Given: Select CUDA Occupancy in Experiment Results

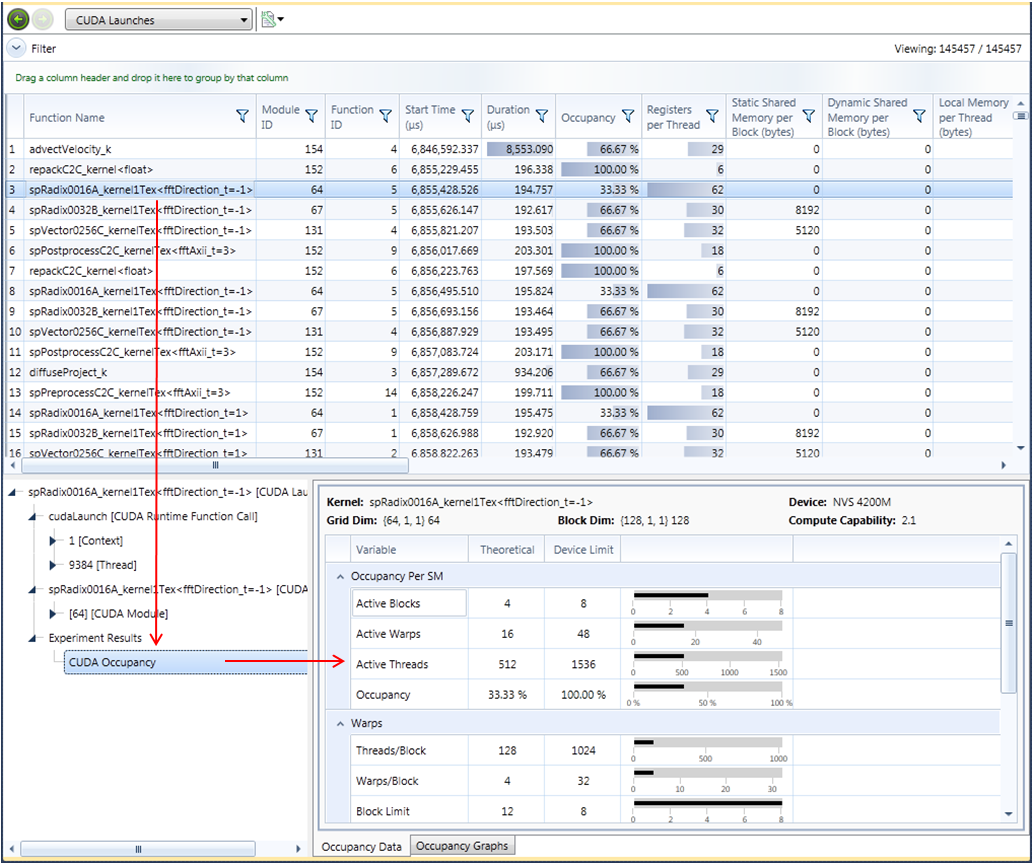Looking at the screenshot, I should [x=112, y=662].
